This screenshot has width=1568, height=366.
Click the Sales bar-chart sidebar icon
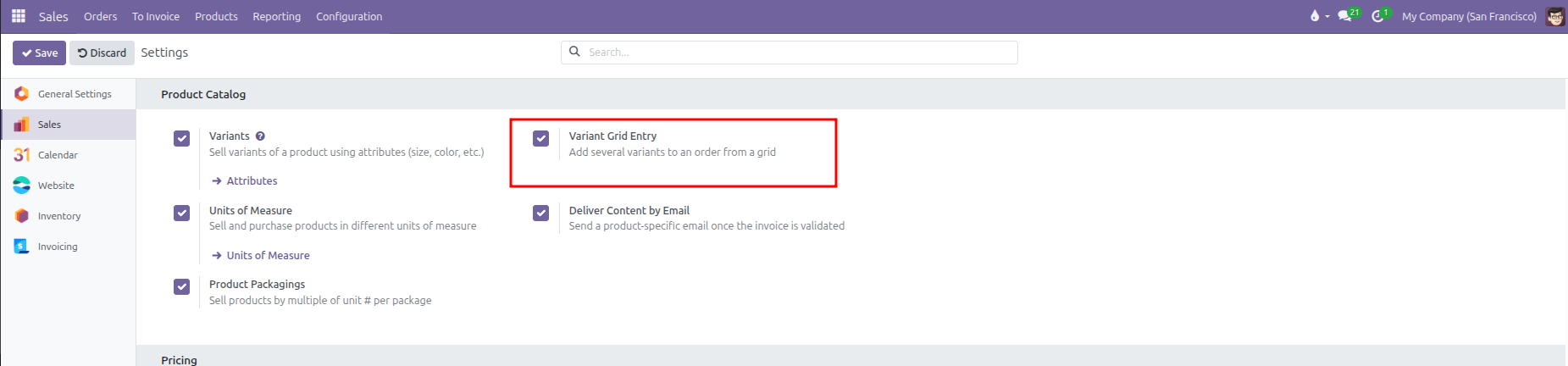click(21, 125)
